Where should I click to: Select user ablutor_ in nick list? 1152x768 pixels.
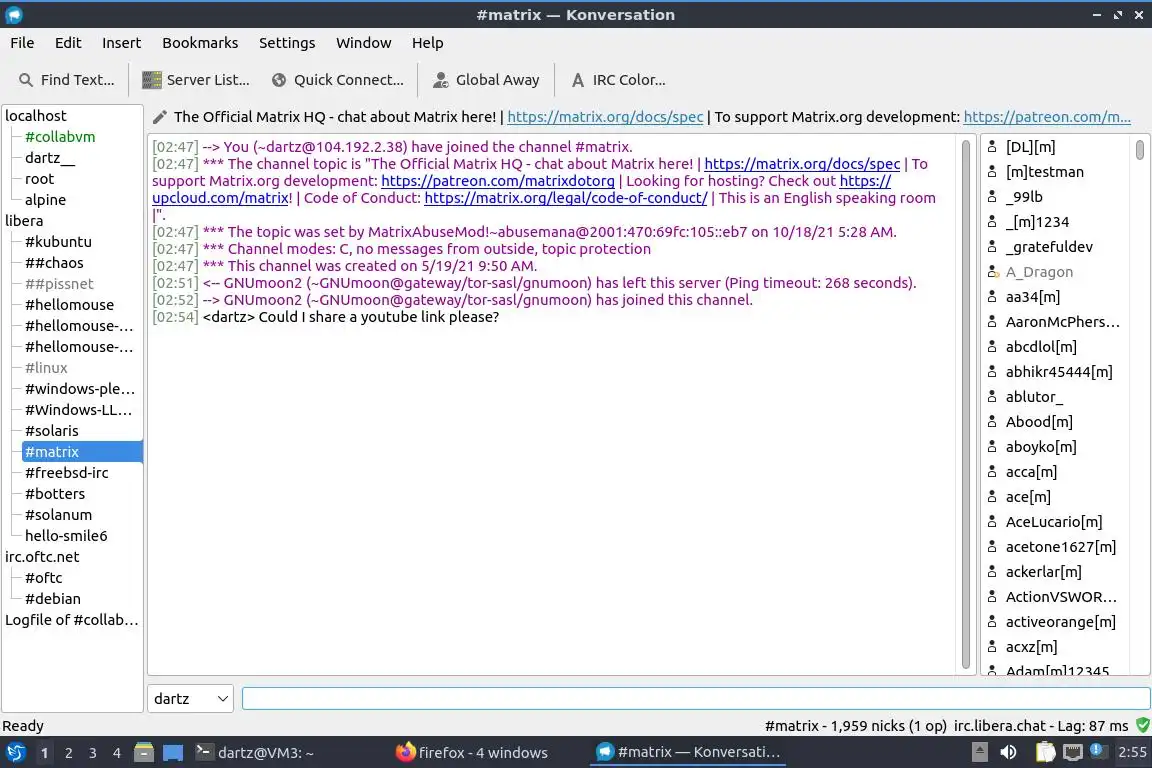click(x=1034, y=397)
